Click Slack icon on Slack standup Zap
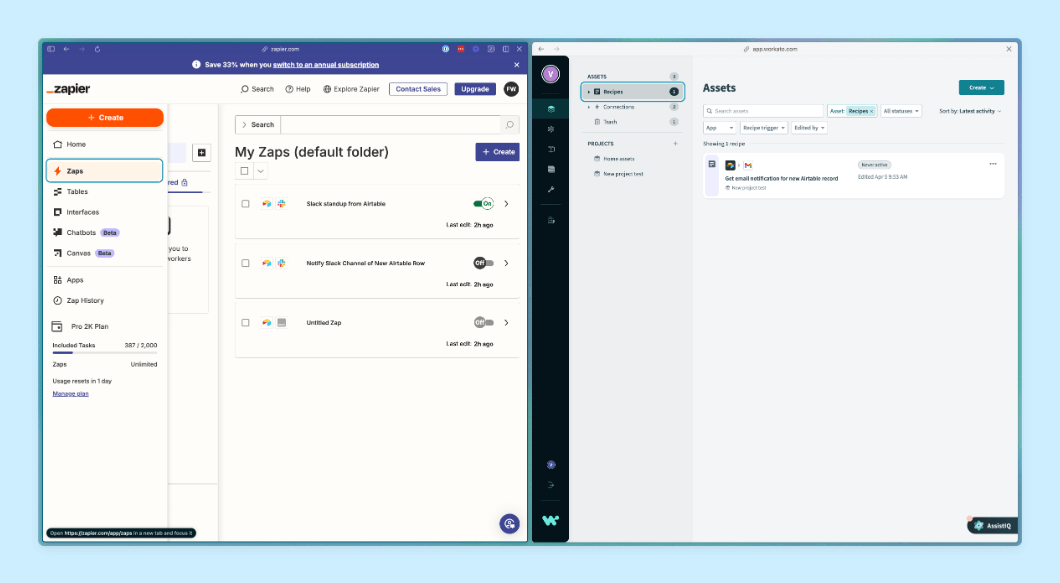 (x=282, y=204)
